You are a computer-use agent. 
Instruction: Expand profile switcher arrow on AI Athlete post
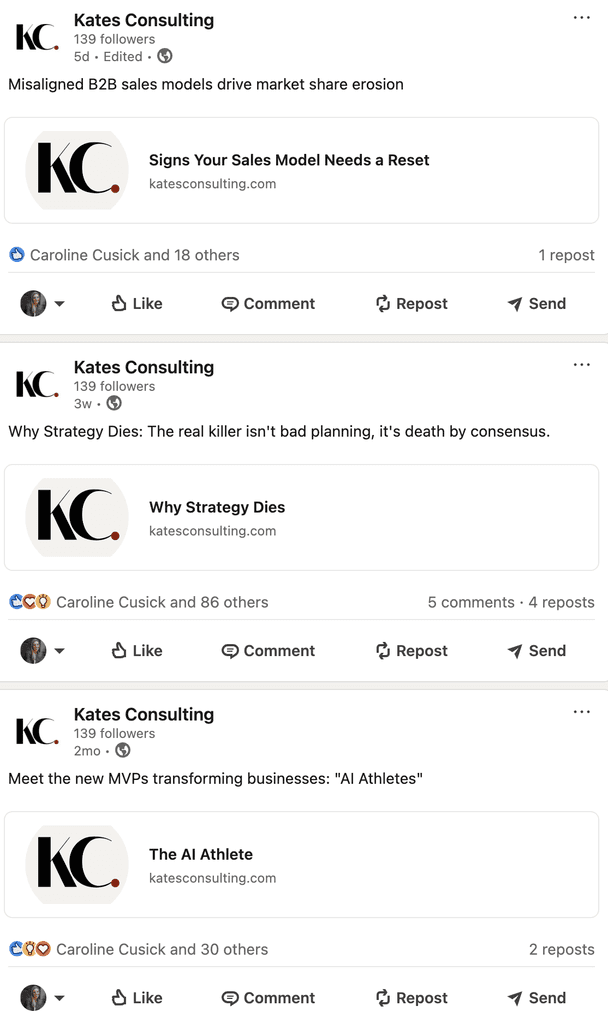pos(59,998)
